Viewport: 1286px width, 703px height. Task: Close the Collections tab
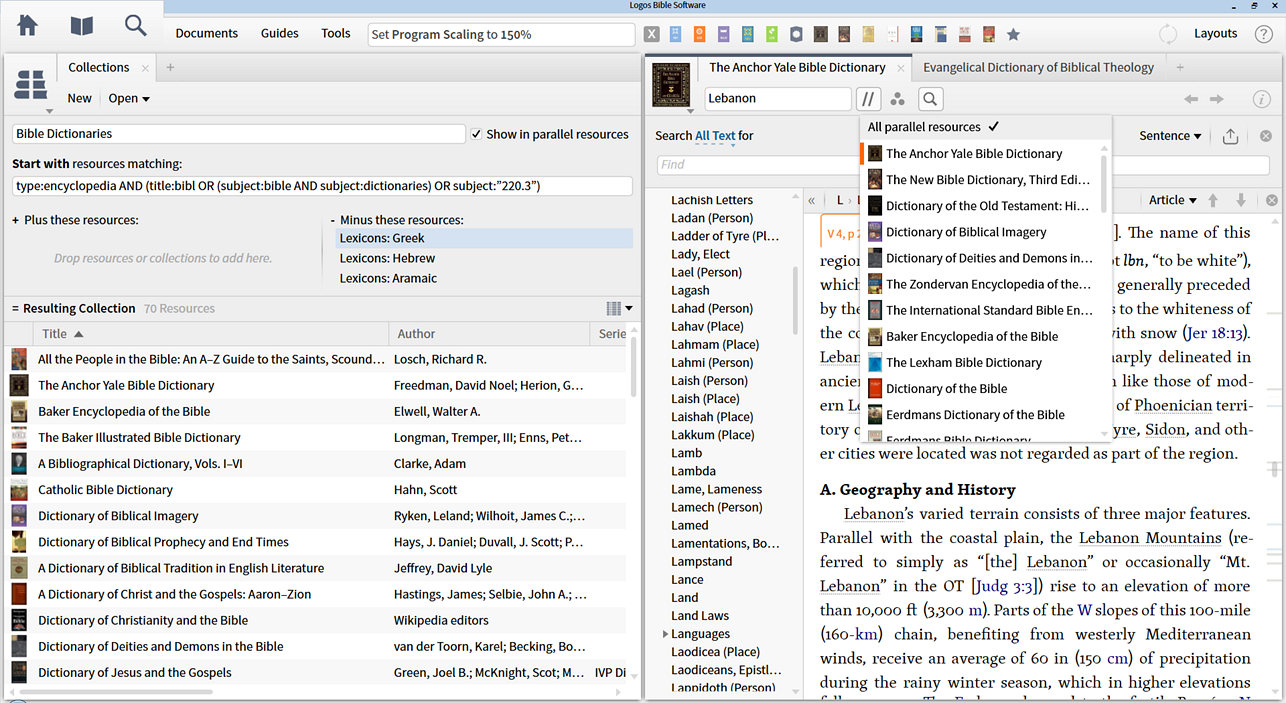click(x=146, y=68)
